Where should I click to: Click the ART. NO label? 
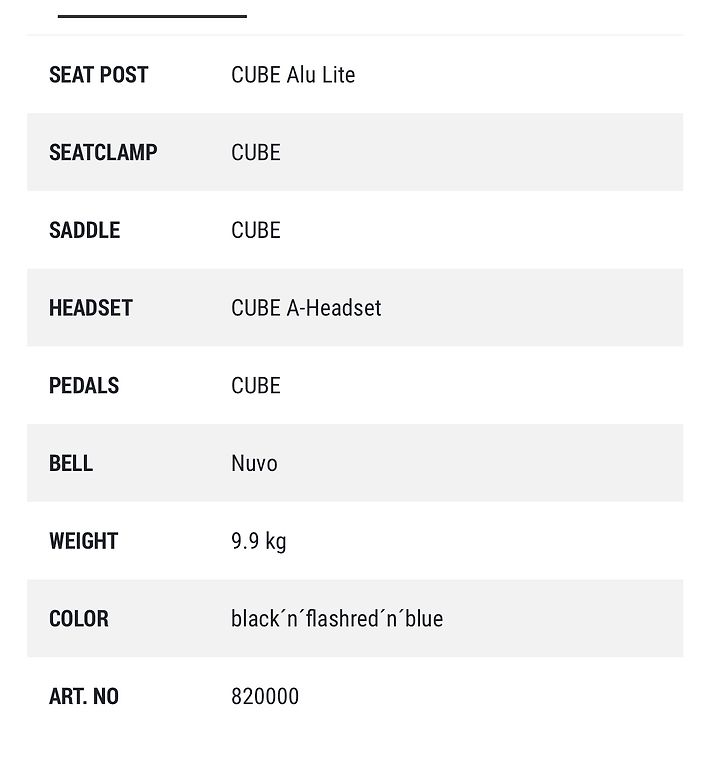click(x=84, y=696)
